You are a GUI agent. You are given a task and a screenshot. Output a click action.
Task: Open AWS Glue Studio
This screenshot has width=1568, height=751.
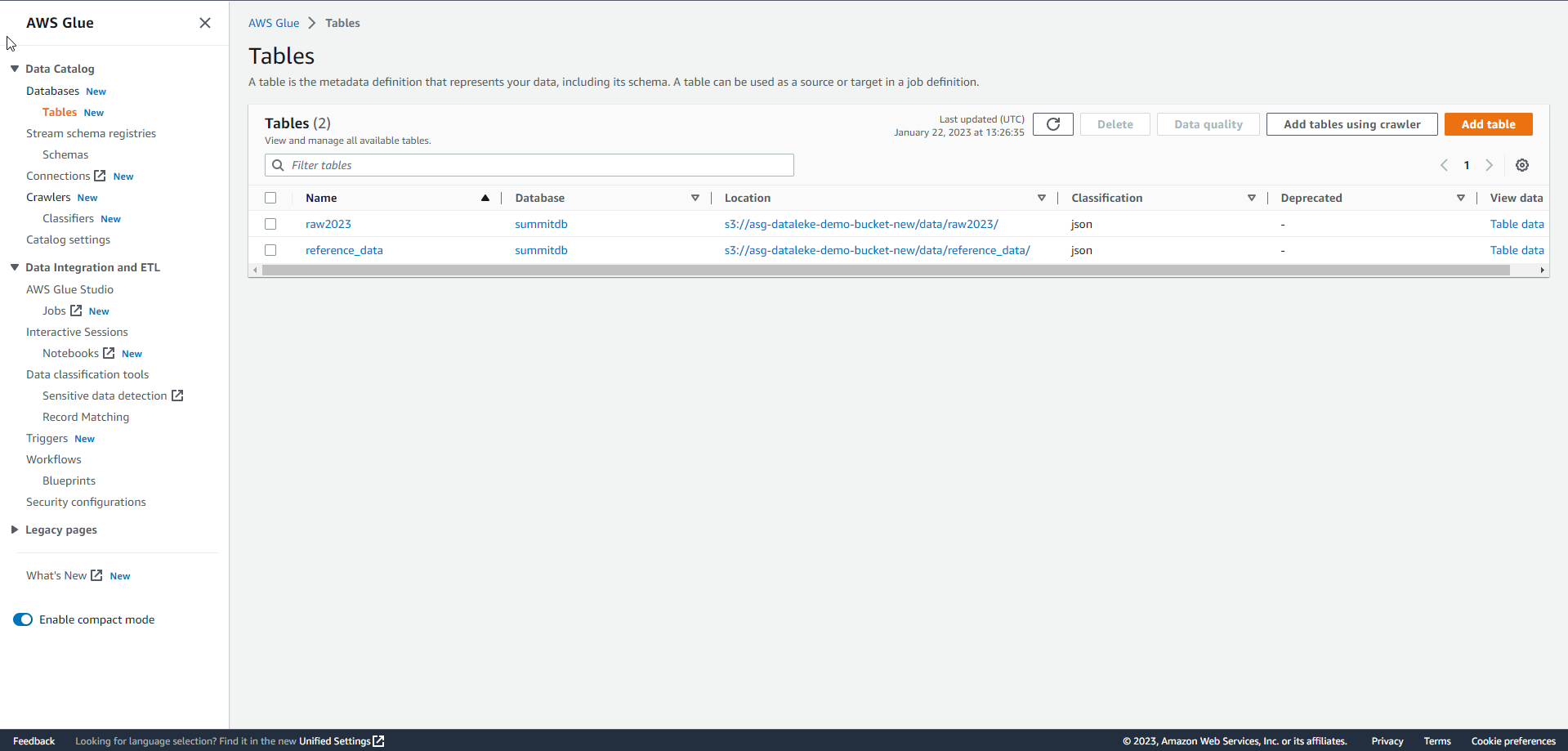click(x=69, y=289)
